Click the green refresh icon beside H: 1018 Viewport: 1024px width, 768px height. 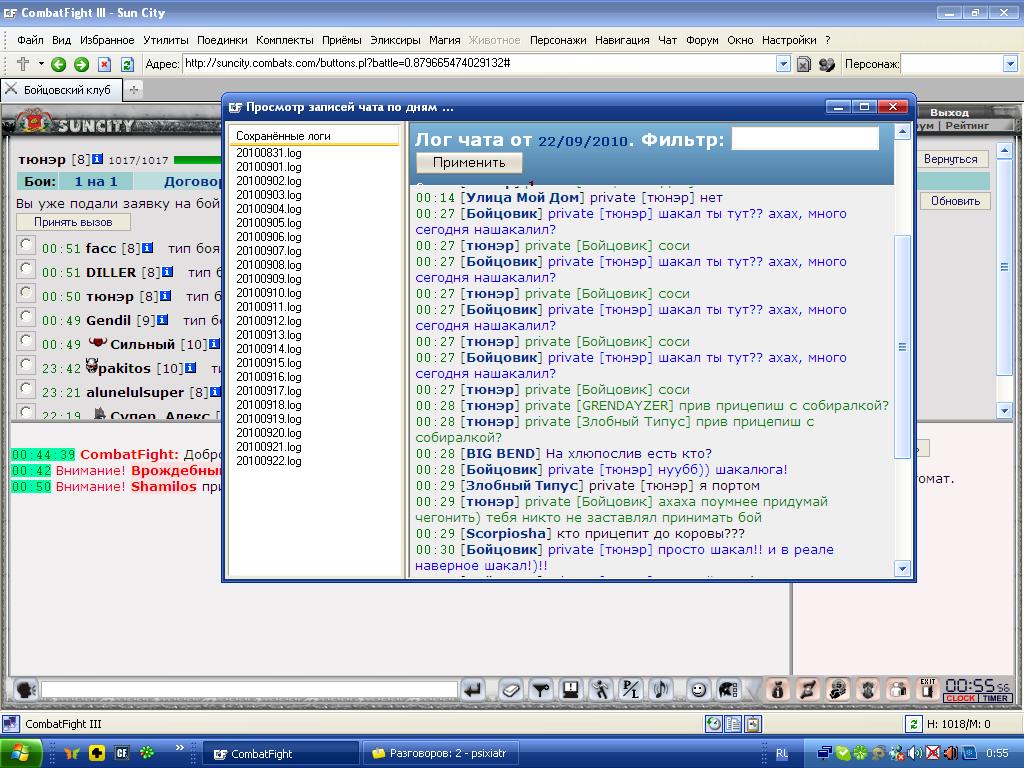pos(913,724)
